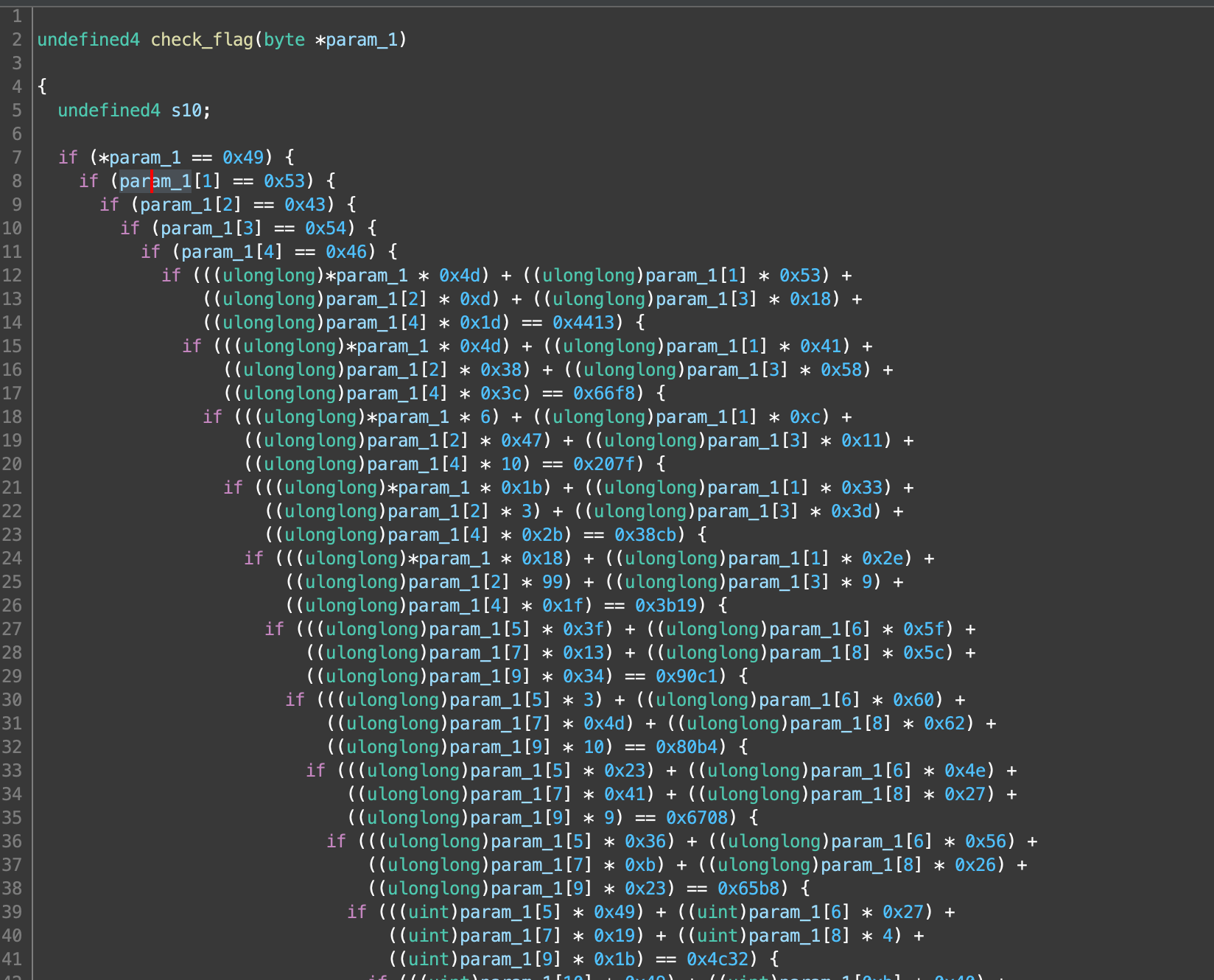Click the highlighted param_1 on line 8
Image resolution: width=1214 pixels, height=980 pixels.
click(x=155, y=181)
